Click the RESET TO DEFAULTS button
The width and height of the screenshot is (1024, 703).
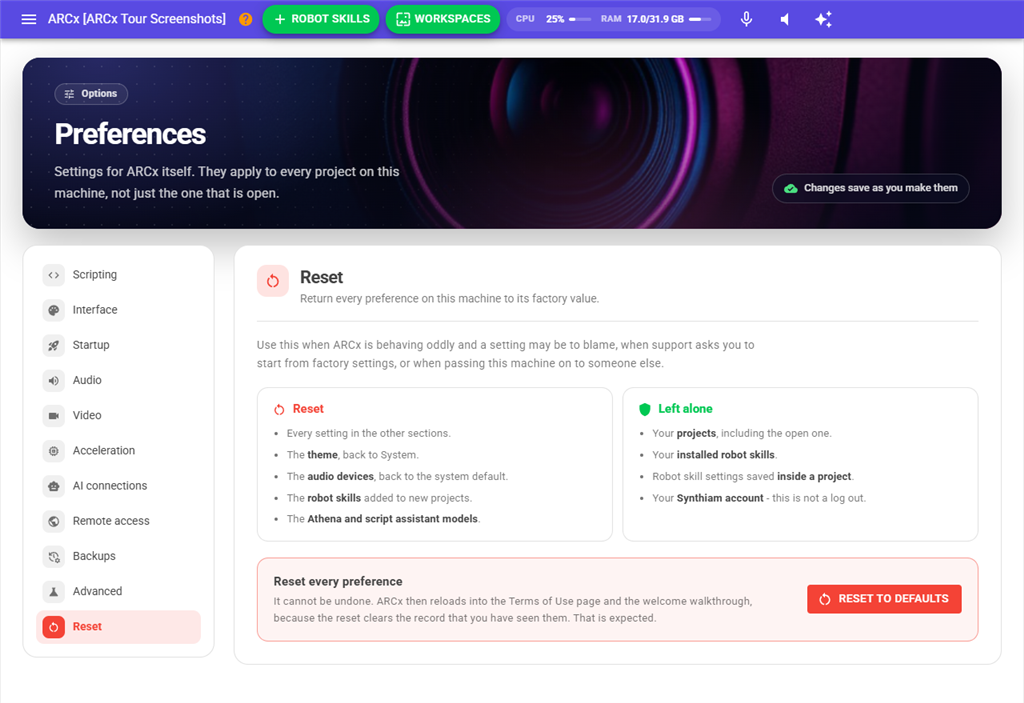pos(884,599)
